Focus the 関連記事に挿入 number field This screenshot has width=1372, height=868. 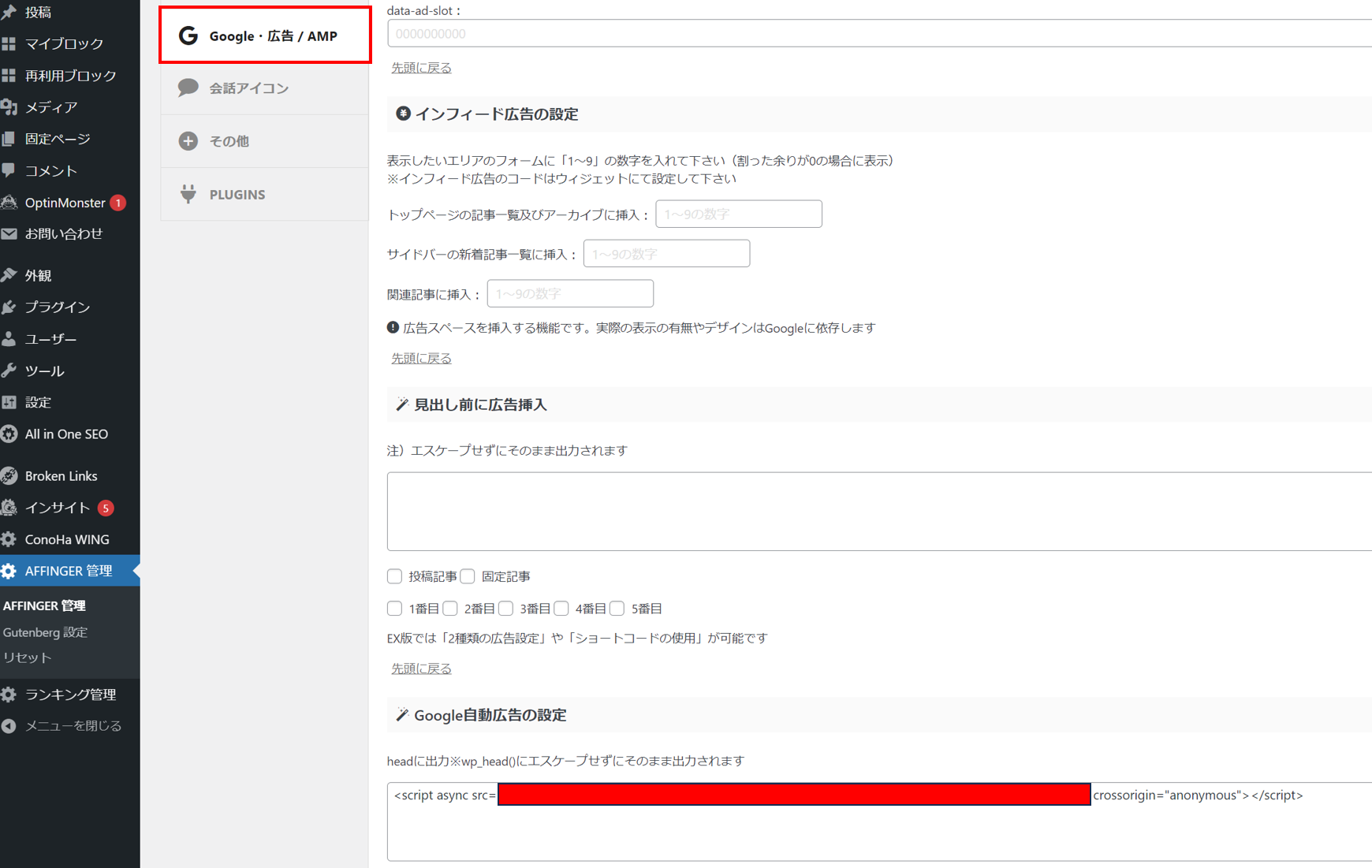click(570, 293)
